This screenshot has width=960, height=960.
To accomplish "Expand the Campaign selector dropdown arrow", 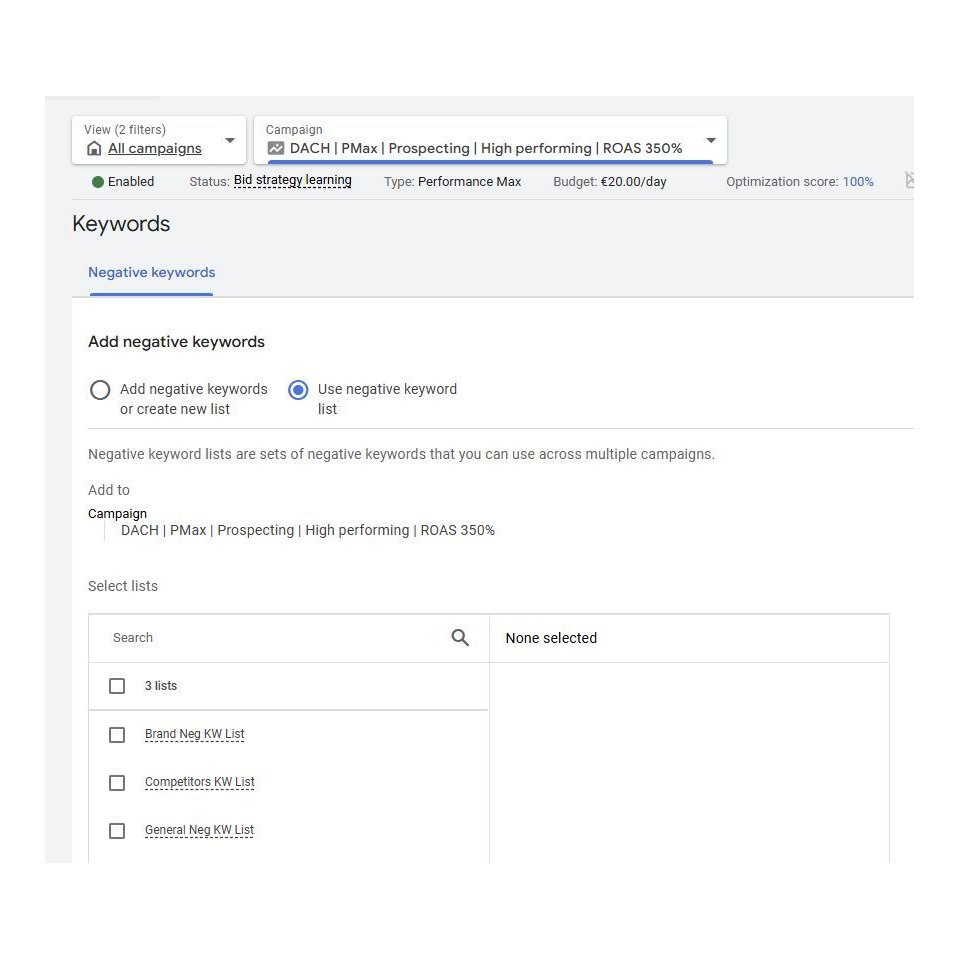I will coord(711,140).
